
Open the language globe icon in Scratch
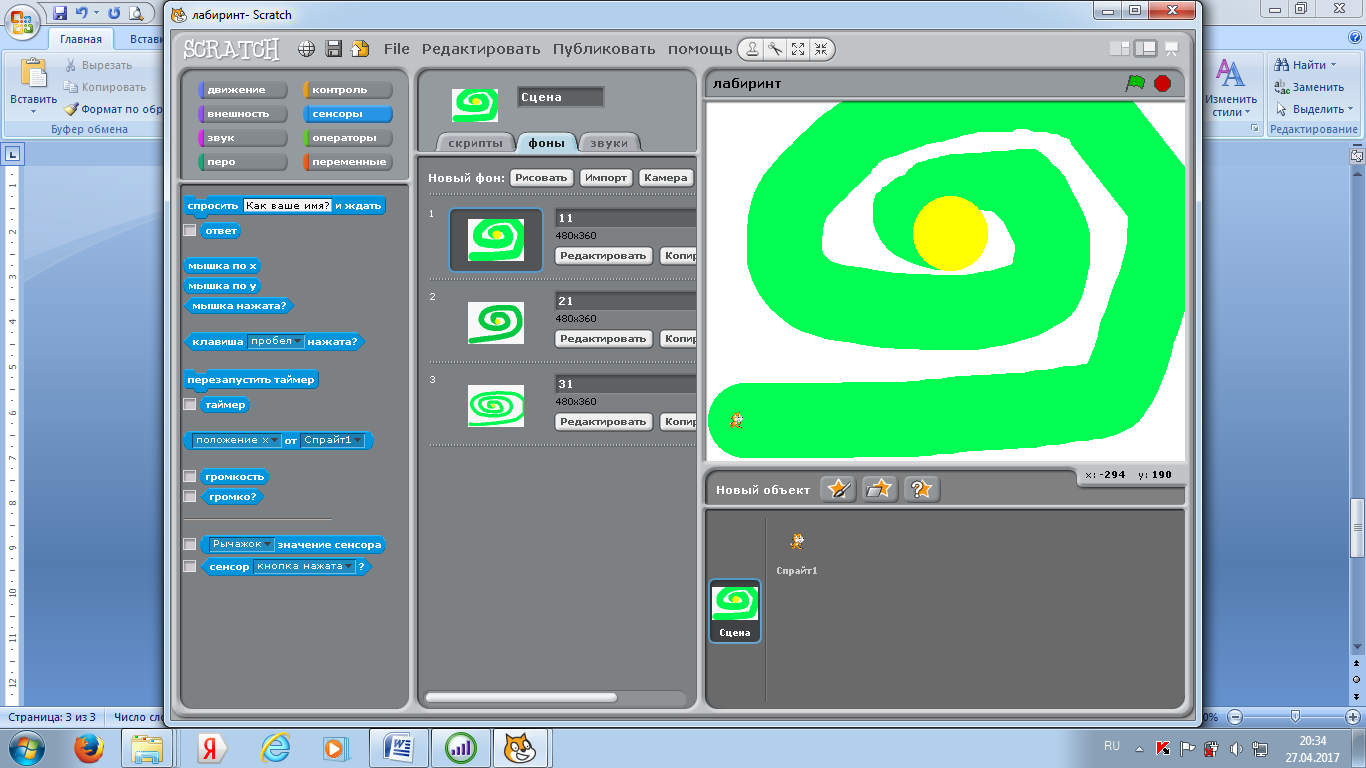point(307,49)
